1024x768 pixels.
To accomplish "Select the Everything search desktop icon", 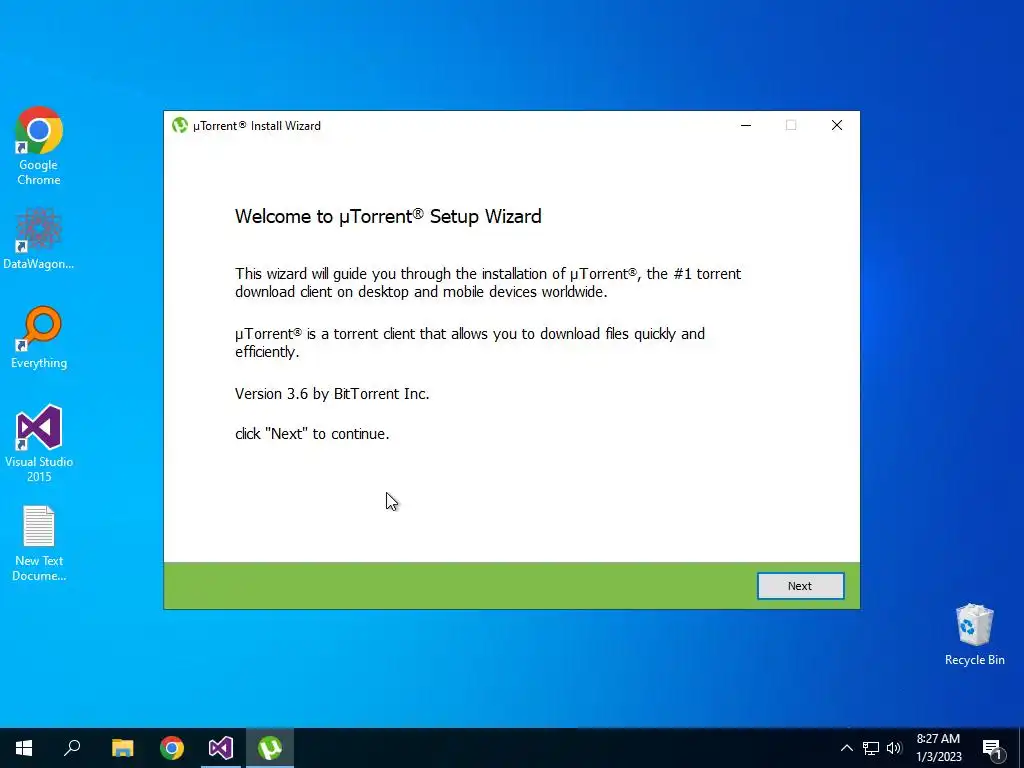I will tap(39, 337).
